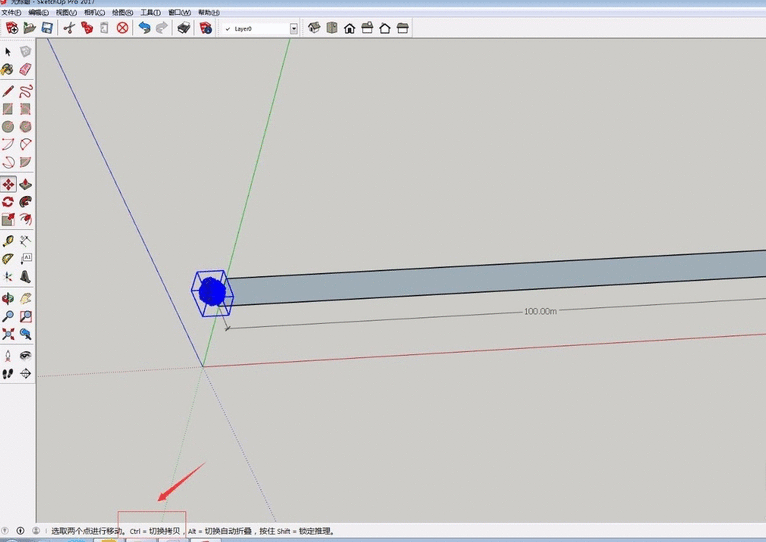Select the Tape Measure tool

(8, 241)
